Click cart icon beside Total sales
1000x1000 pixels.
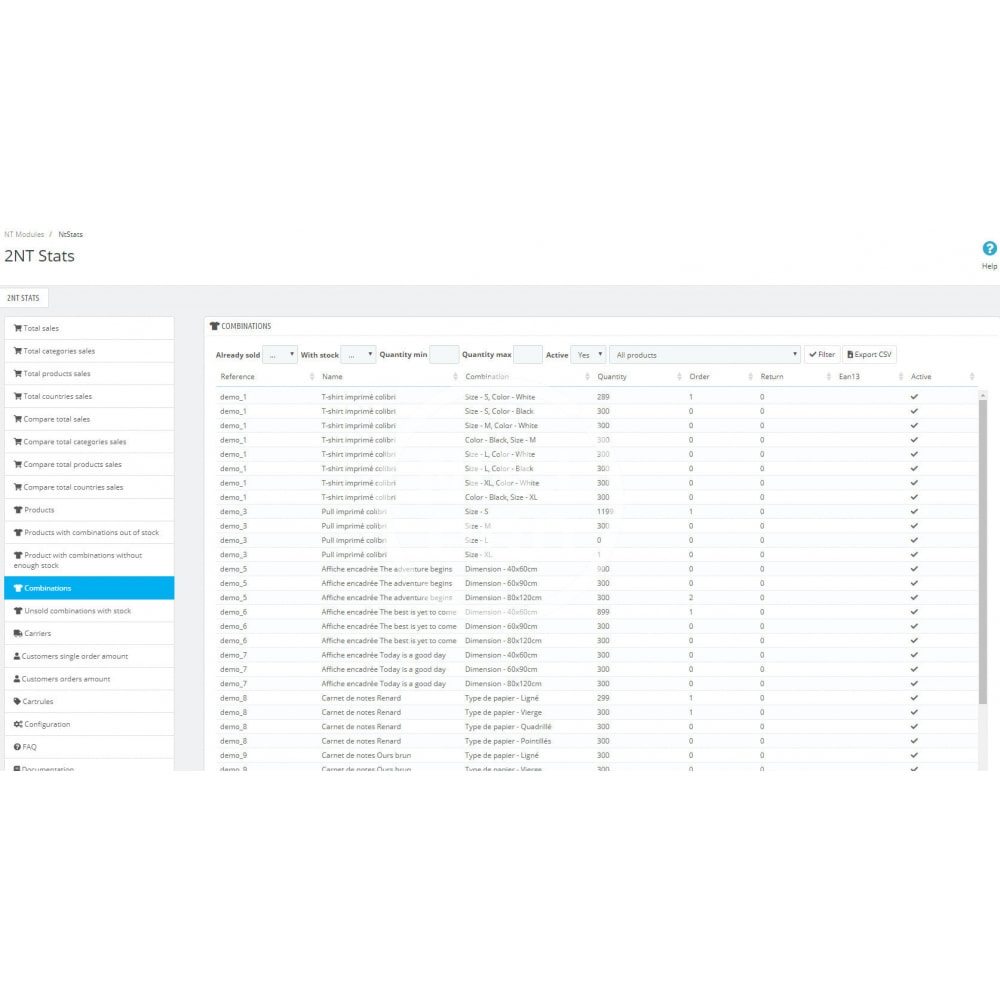tap(18, 328)
